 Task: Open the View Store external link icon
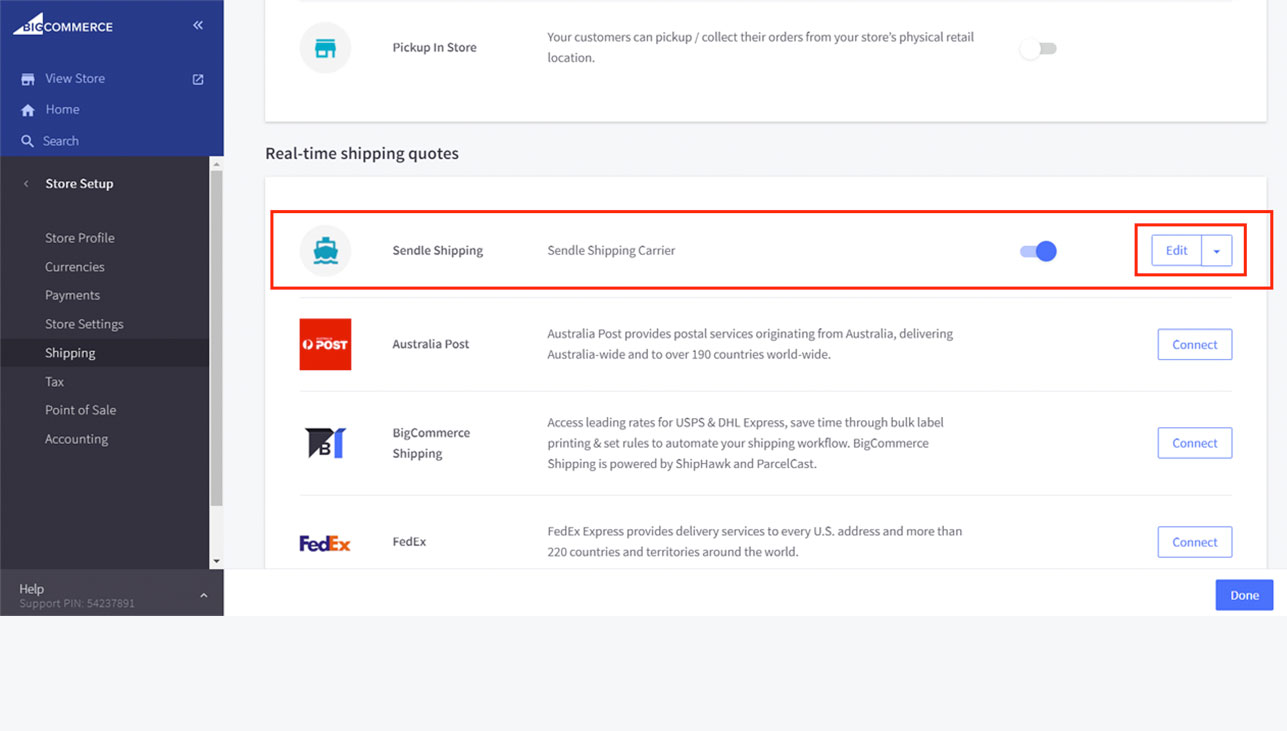click(x=198, y=79)
